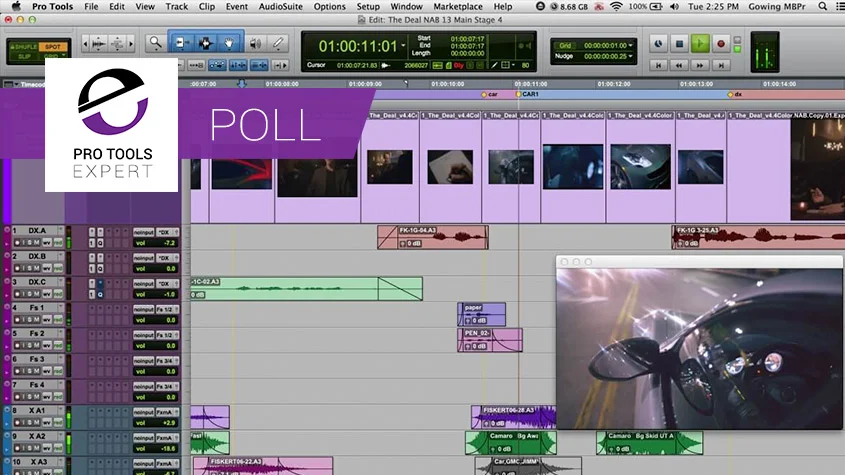Open DX.A output *DX selector
Image resolution: width=845 pixels, height=475 pixels.
pyautogui.click(x=167, y=232)
